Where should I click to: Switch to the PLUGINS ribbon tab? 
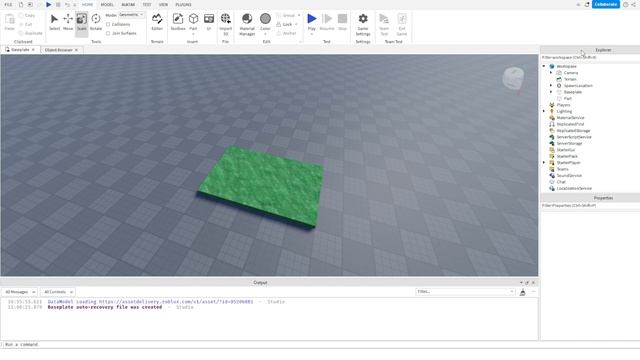[183, 4]
